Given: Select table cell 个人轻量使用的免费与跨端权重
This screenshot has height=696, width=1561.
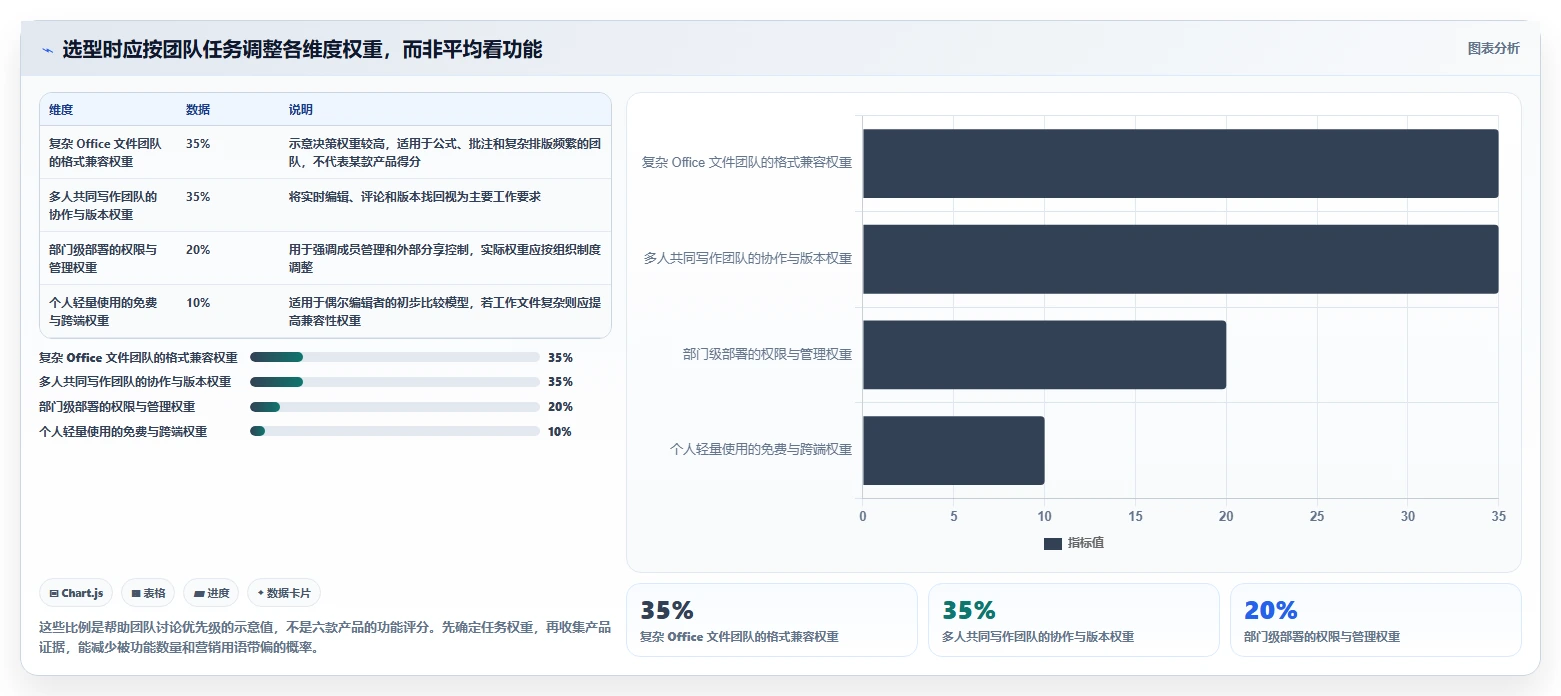Looking at the screenshot, I should pos(104,311).
